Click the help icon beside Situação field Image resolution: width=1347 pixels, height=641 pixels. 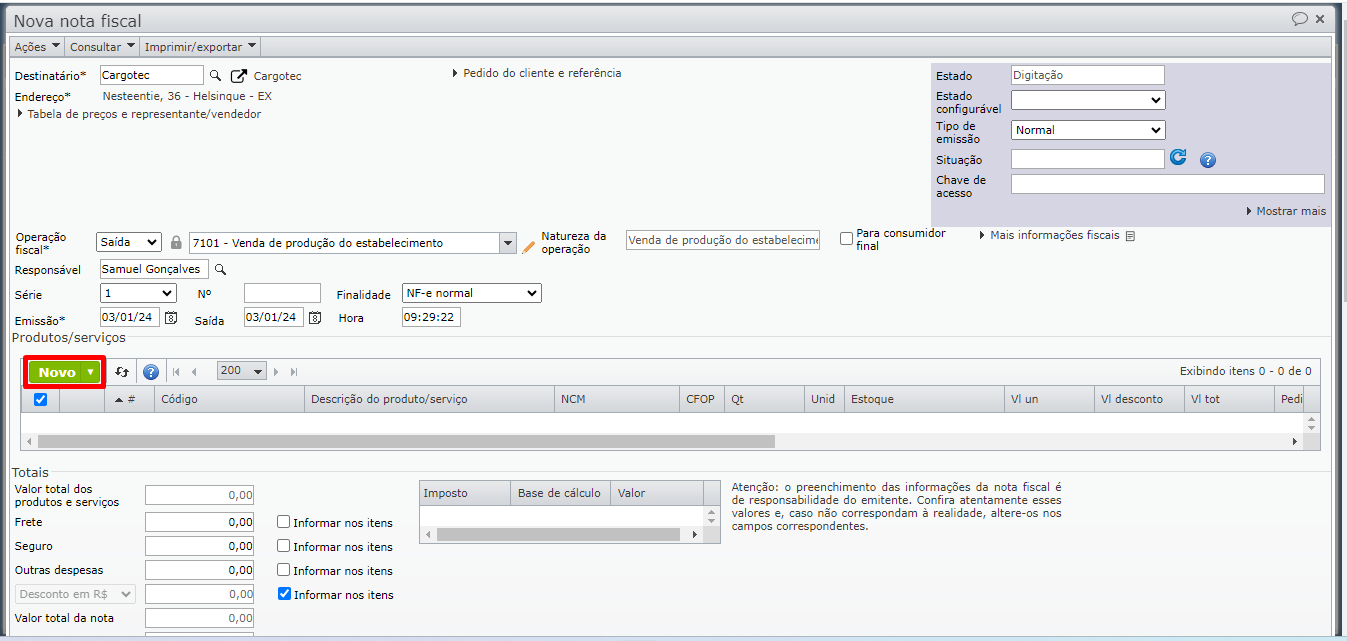[x=1207, y=160]
